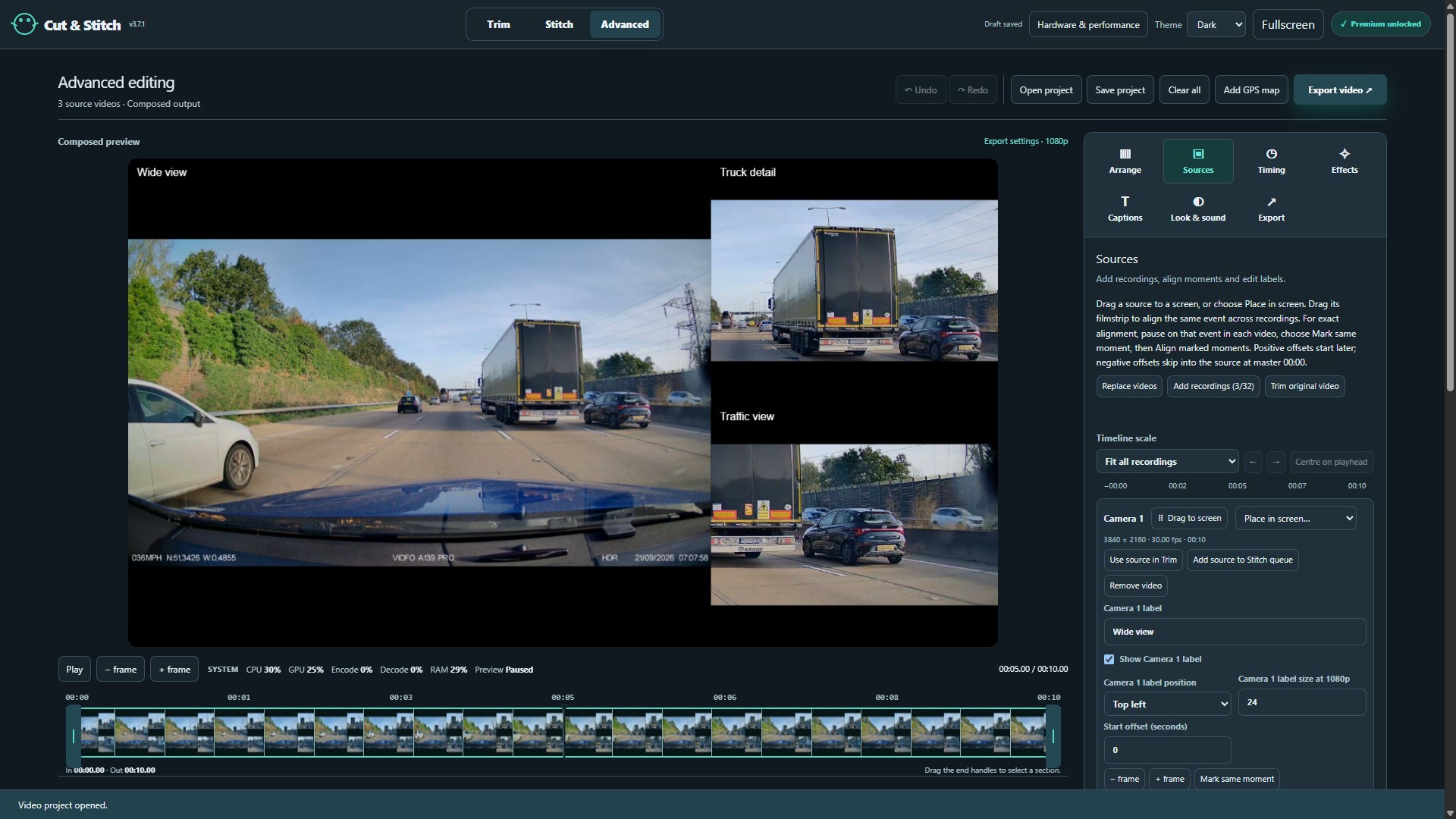Click the Cut & Stitch smiley logo

[24, 24]
